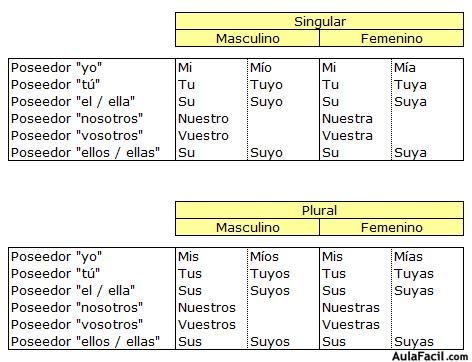Image resolution: width=472 pixels, height=362 pixels.
Task: Click Poseedor "ellos / ellas" label in bottom table
Action: pos(85,342)
